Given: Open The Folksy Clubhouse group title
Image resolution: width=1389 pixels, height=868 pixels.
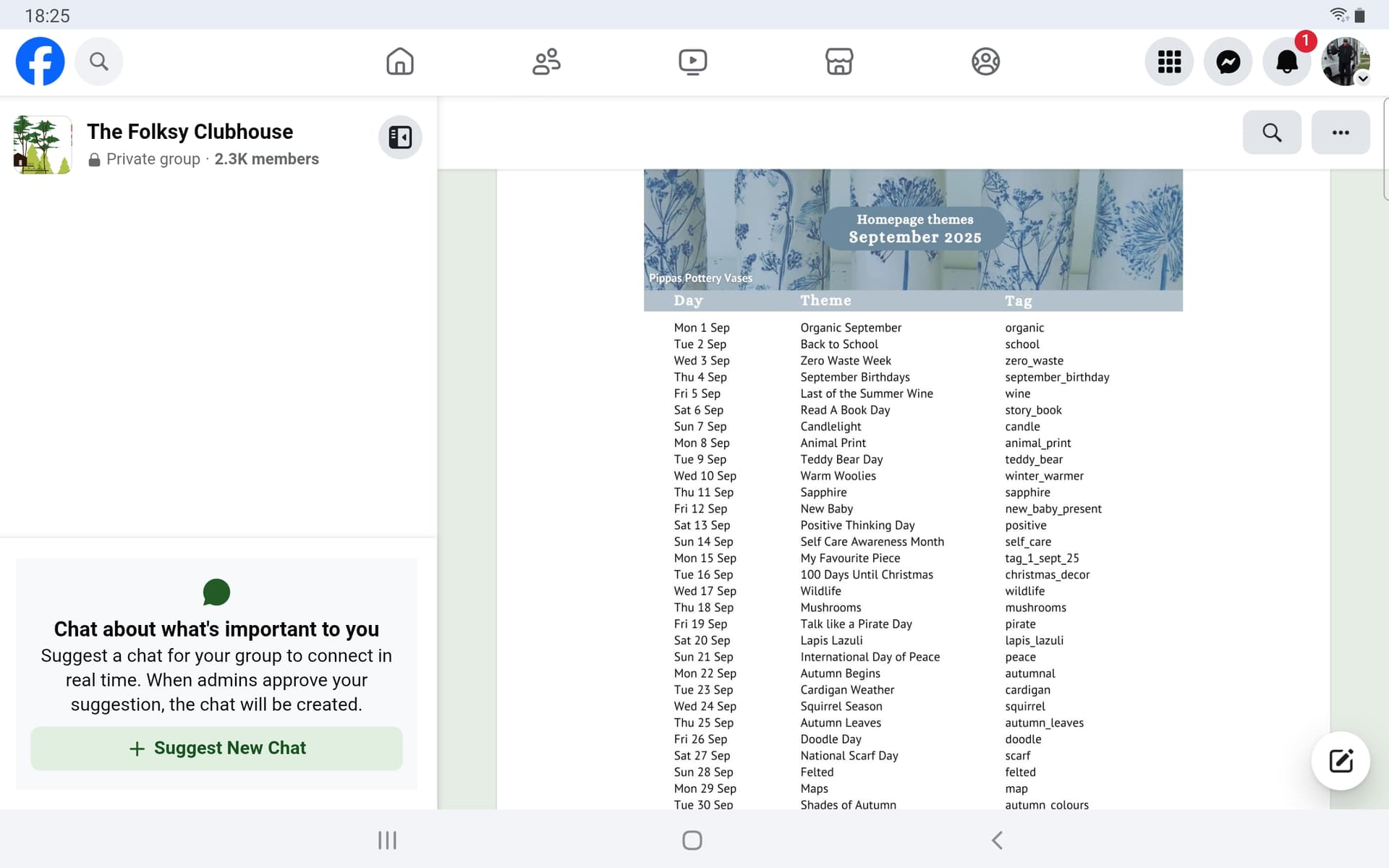Looking at the screenshot, I should pos(190,132).
